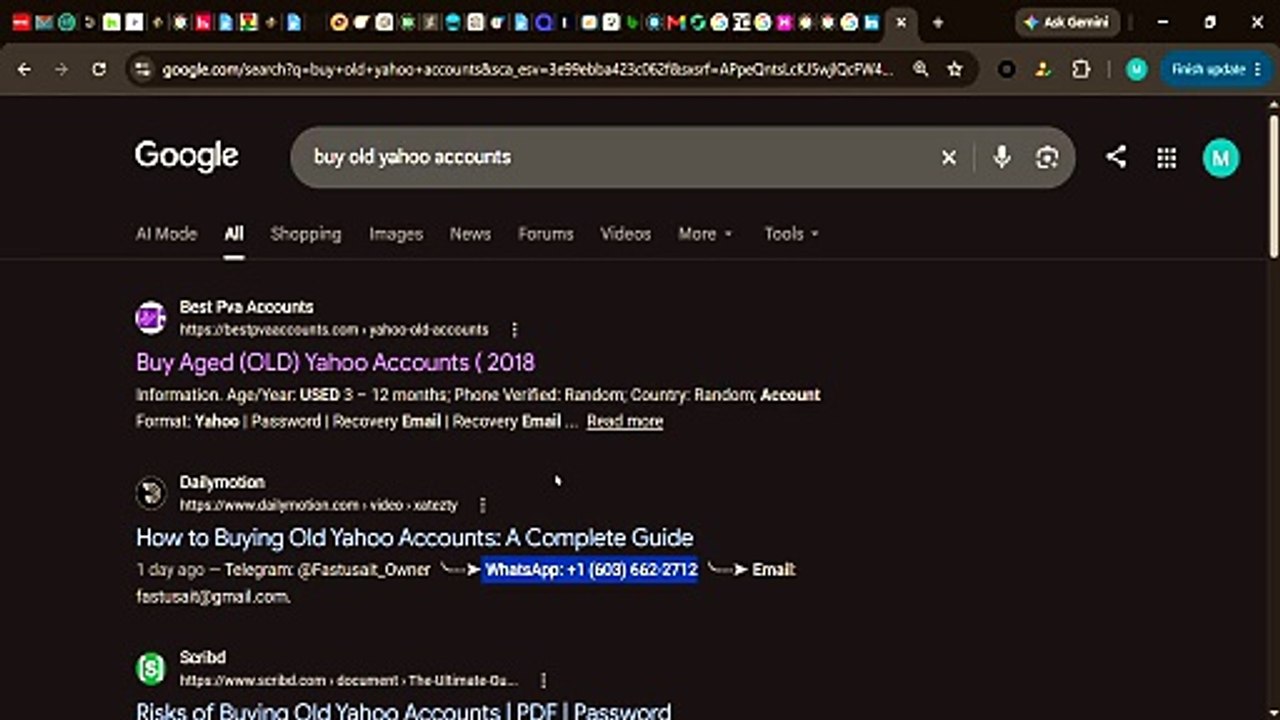1280x720 pixels.
Task: Click the dailymotion.com URL text
Action: (318, 505)
